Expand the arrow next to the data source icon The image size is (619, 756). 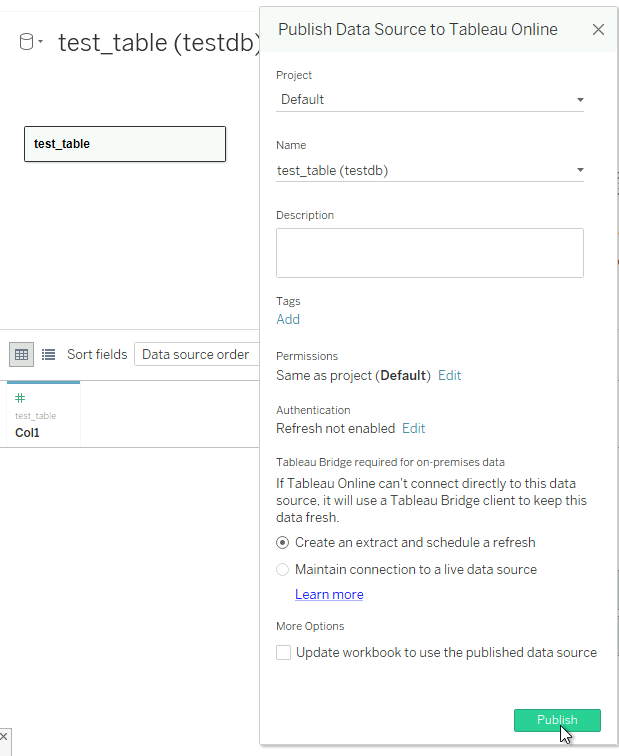pyautogui.click(x=40, y=41)
